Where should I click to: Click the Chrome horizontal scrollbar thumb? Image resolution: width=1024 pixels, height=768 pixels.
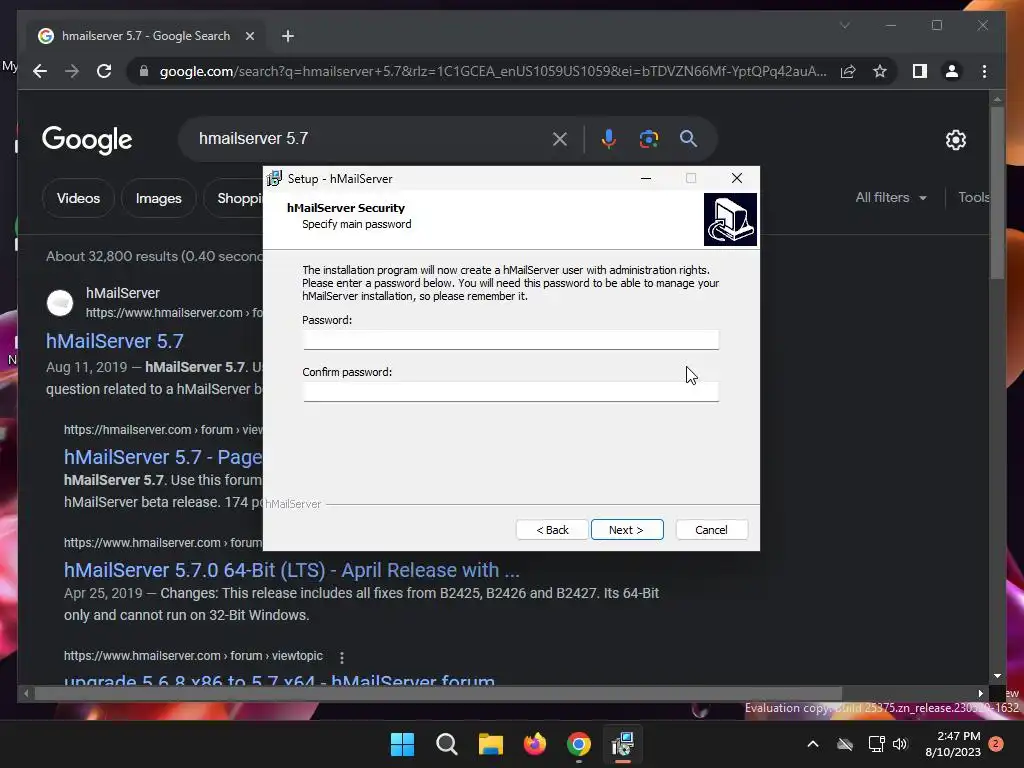coord(439,694)
